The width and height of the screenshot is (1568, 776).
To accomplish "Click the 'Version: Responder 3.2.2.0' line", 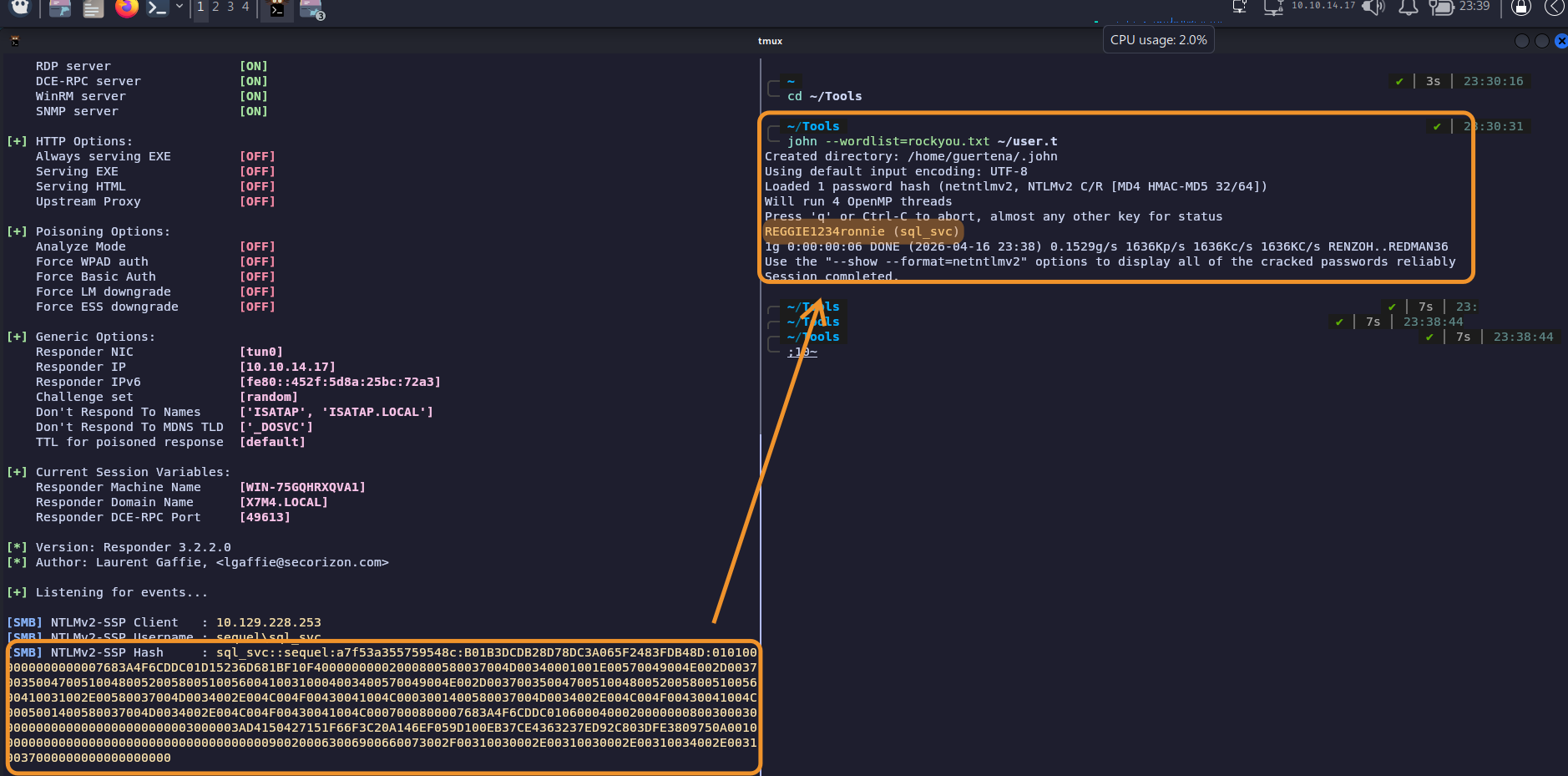I will [134, 547].
